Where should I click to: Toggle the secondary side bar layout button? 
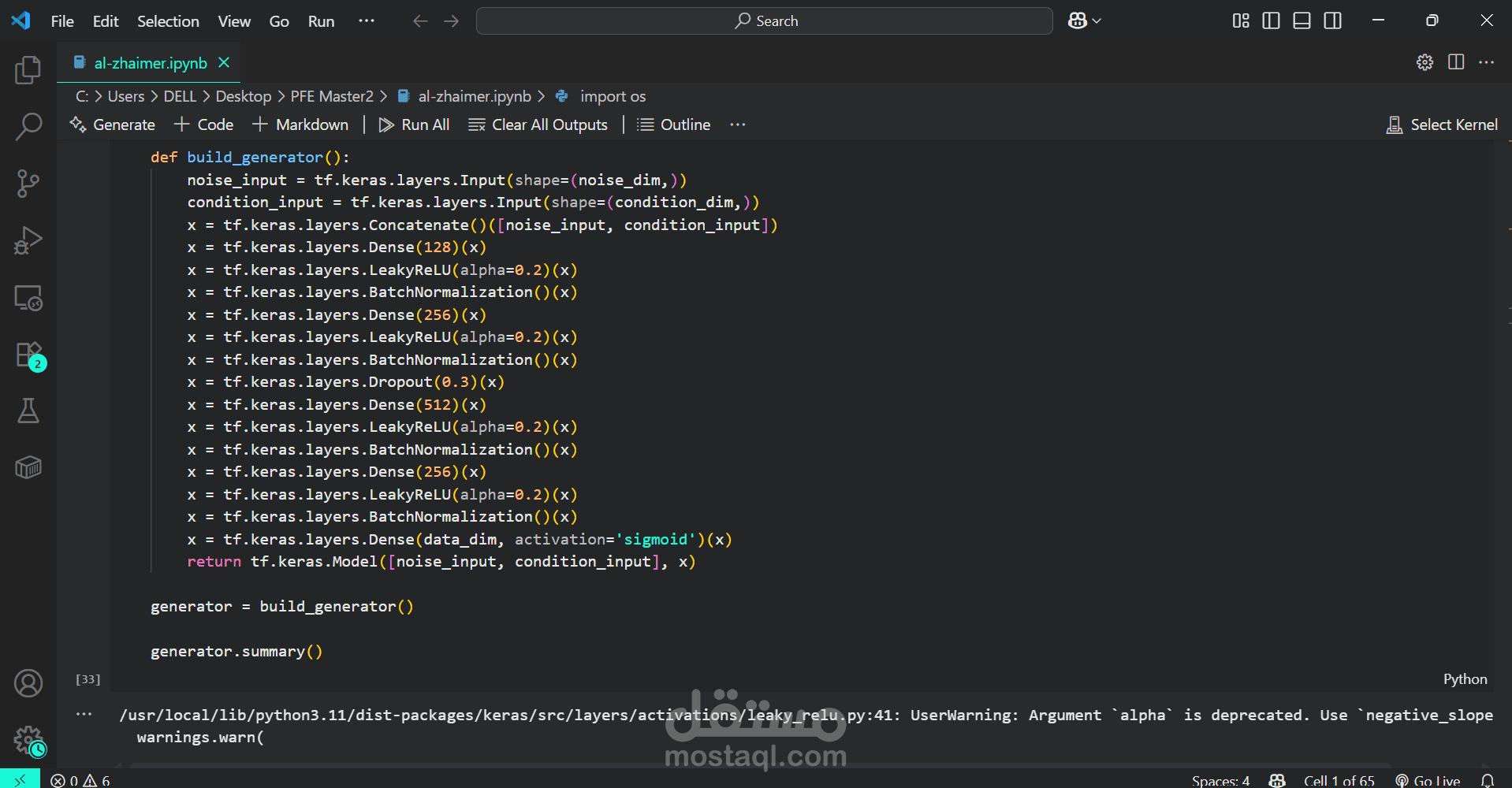tap(1332, 21)
